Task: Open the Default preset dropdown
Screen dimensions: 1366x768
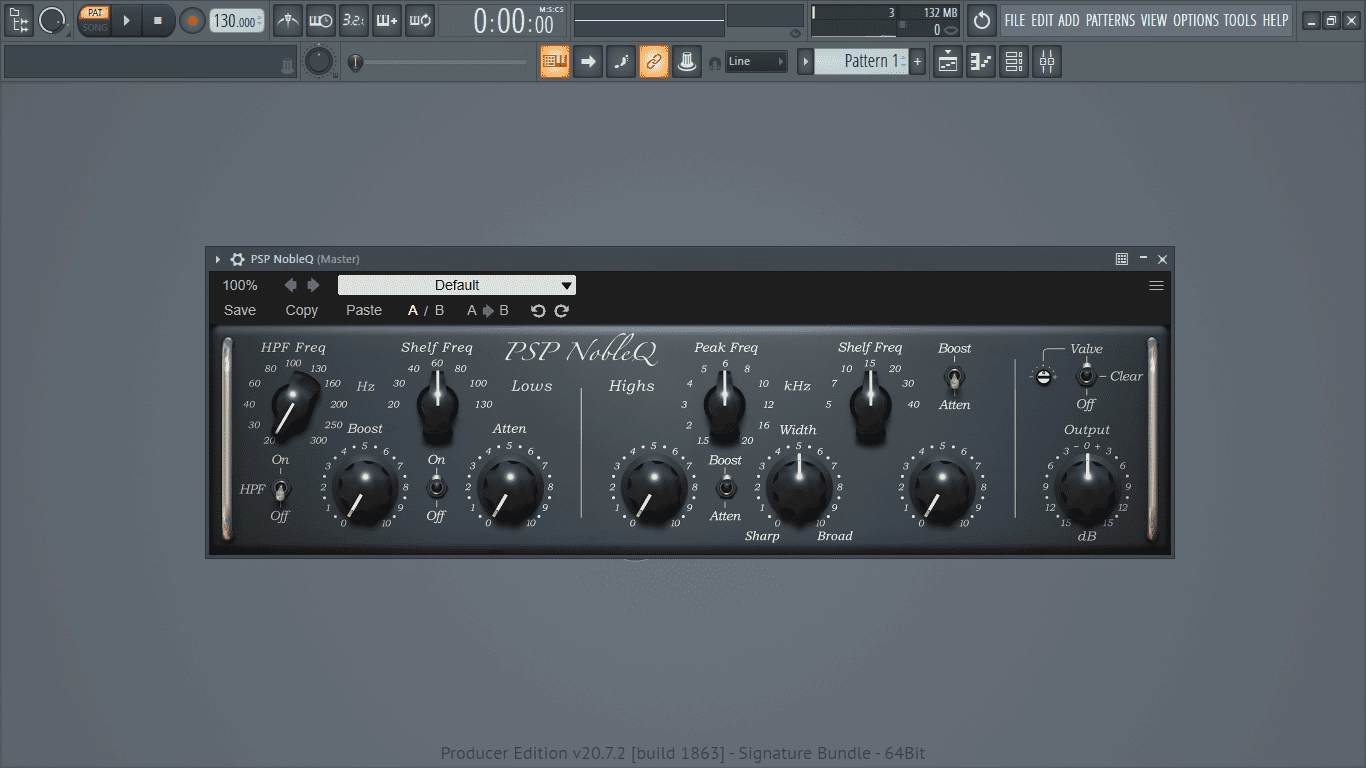Action: [x=457, y=285]
